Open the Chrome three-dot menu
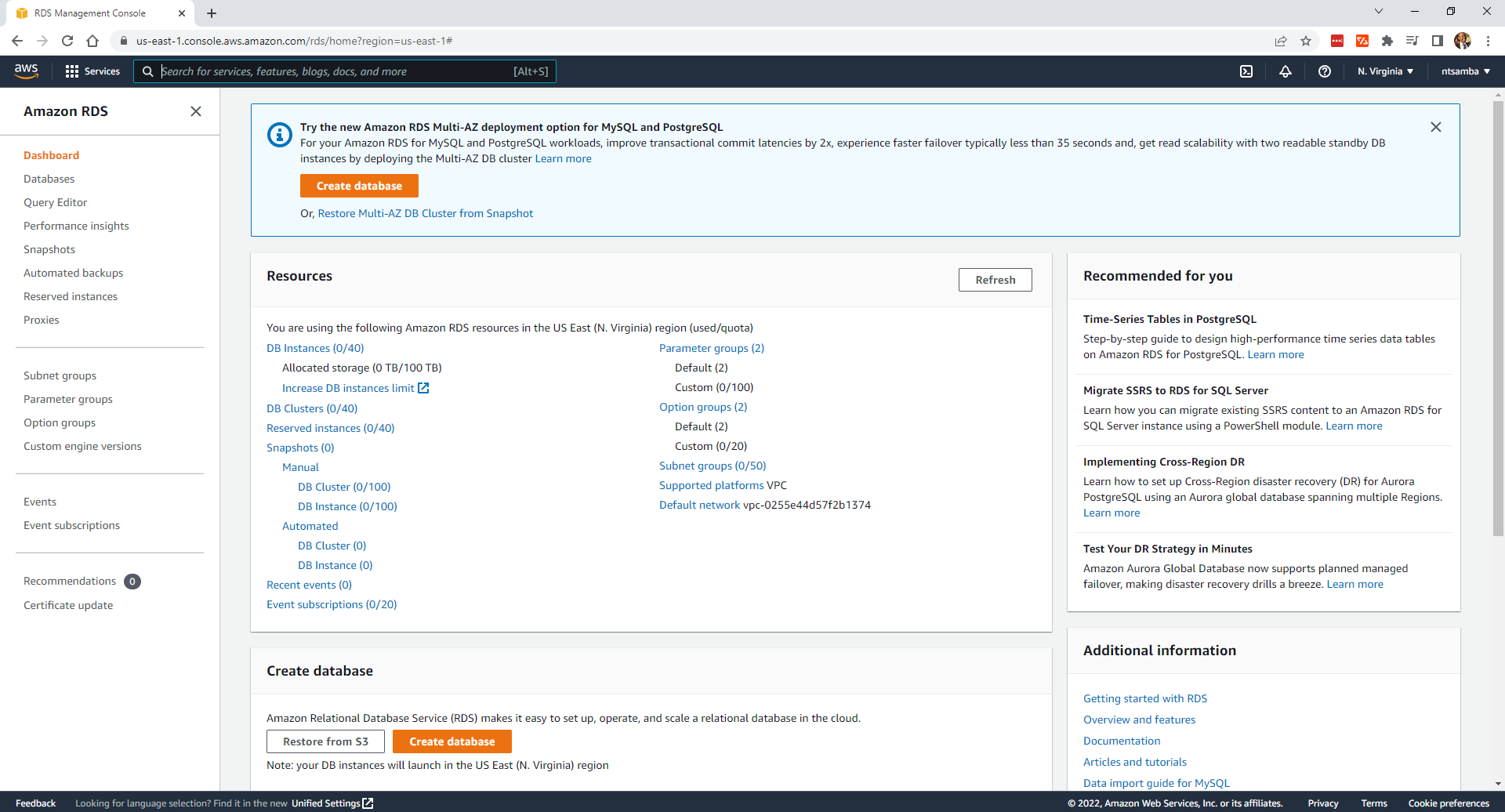1505x812 pixels. [x=1488, y=41]
